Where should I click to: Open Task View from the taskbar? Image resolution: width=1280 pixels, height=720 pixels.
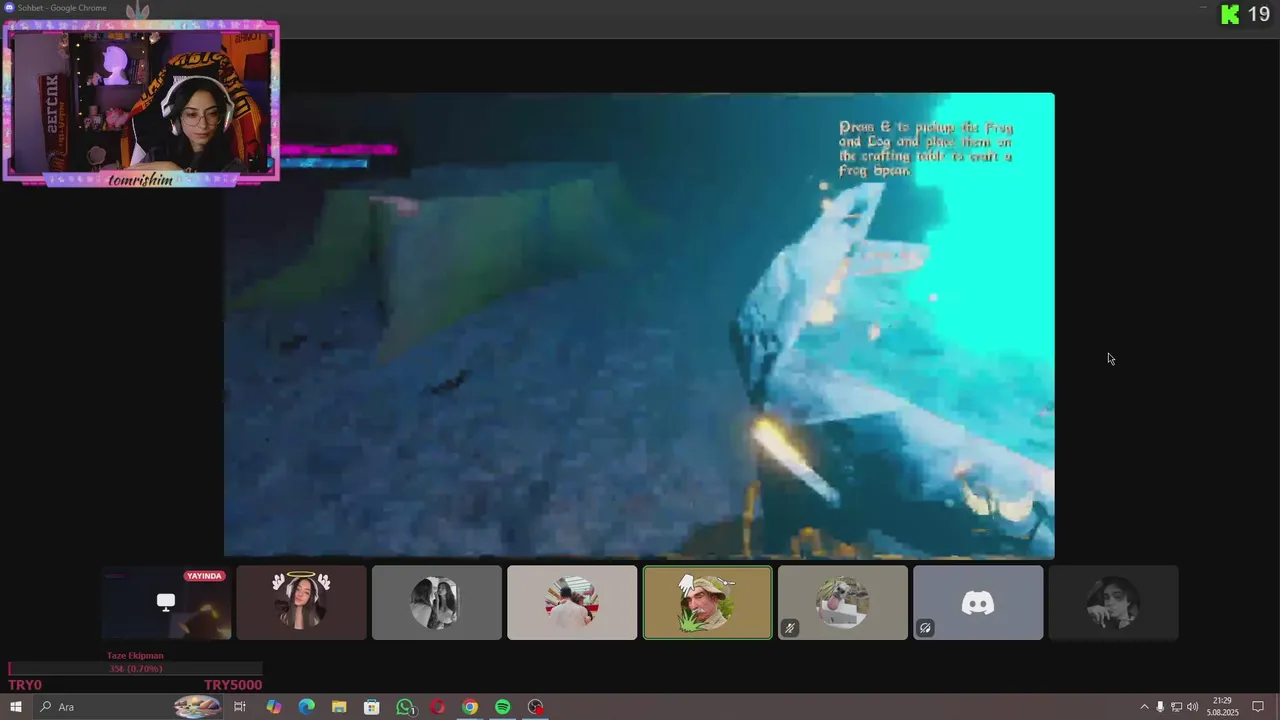click(x=240, y=707)
